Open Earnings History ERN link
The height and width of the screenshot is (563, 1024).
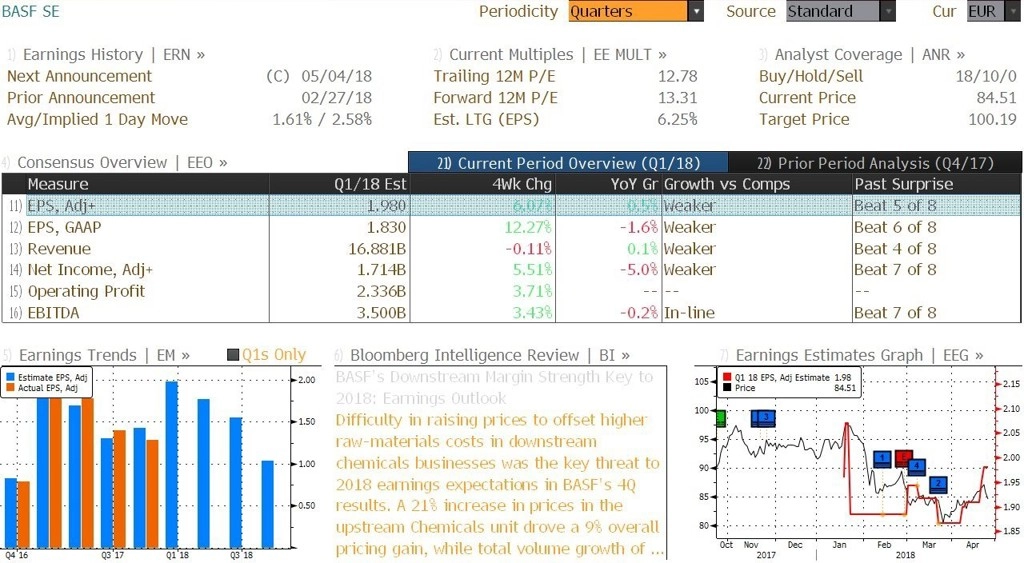pos(114,55)
